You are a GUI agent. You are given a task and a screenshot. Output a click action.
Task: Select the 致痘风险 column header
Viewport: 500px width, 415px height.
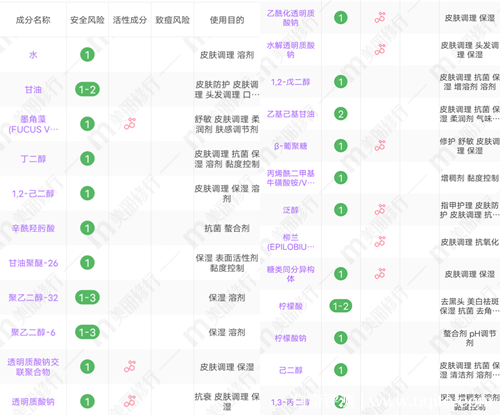(172, 20)
